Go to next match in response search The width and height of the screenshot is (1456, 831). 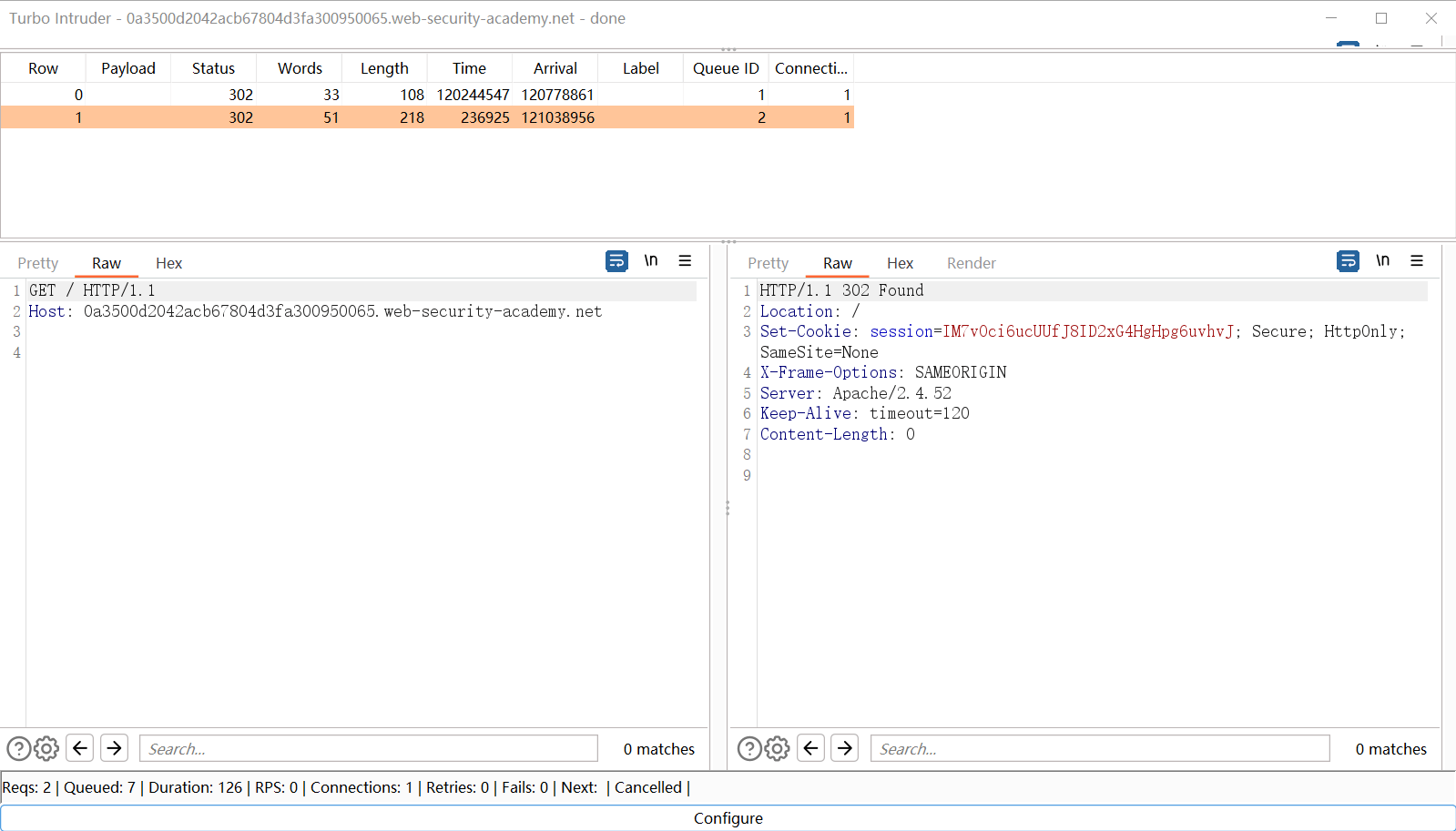844,748
